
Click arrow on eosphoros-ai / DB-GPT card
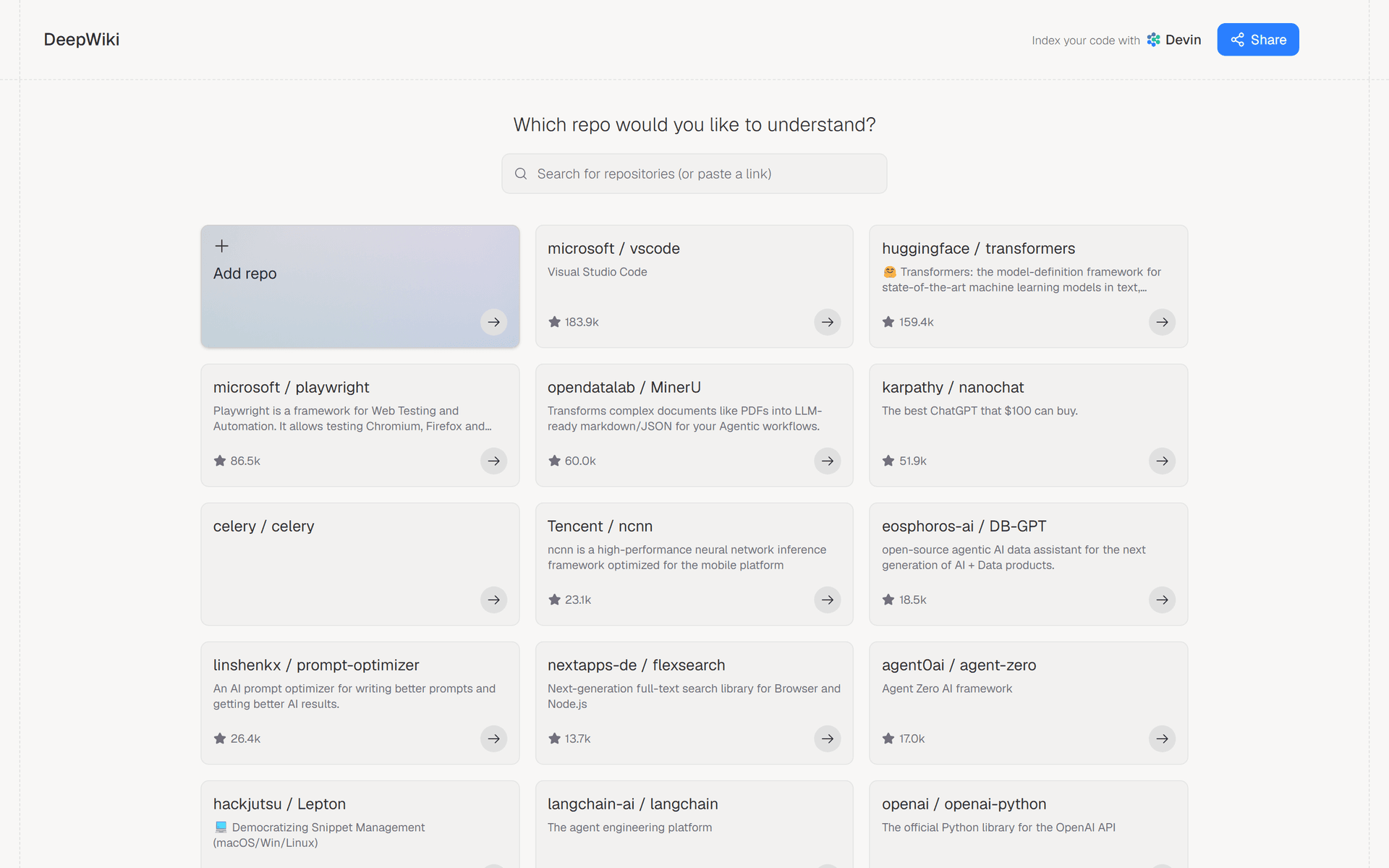click(x=1162, y=600)
